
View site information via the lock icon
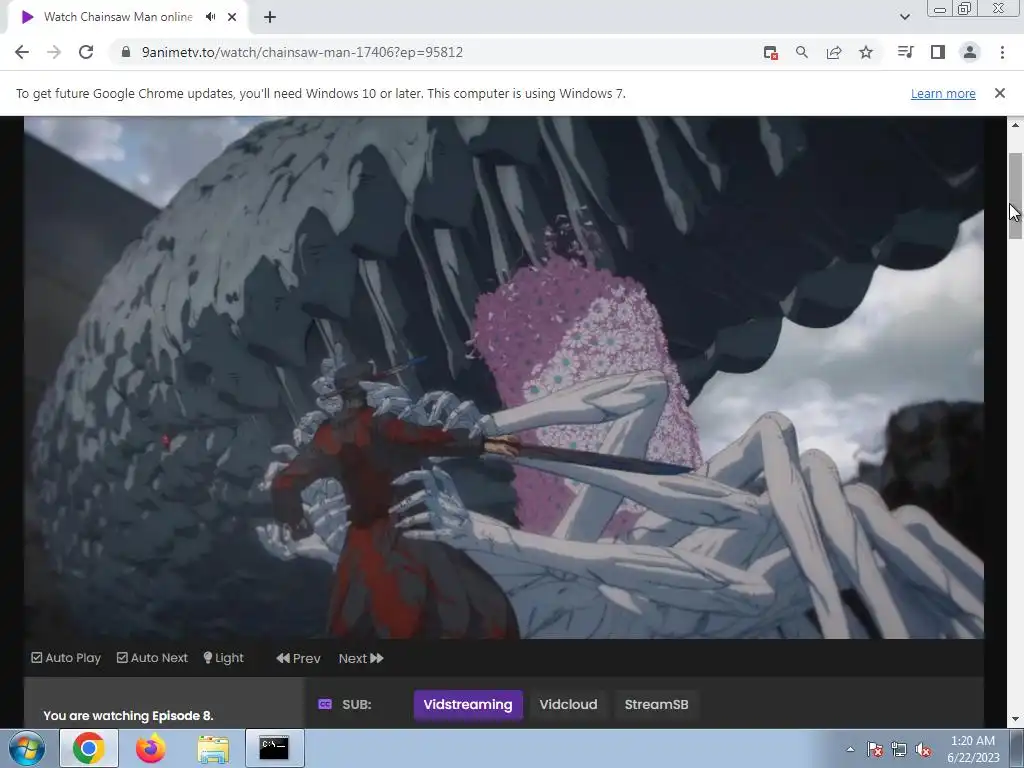click(126, 52)
